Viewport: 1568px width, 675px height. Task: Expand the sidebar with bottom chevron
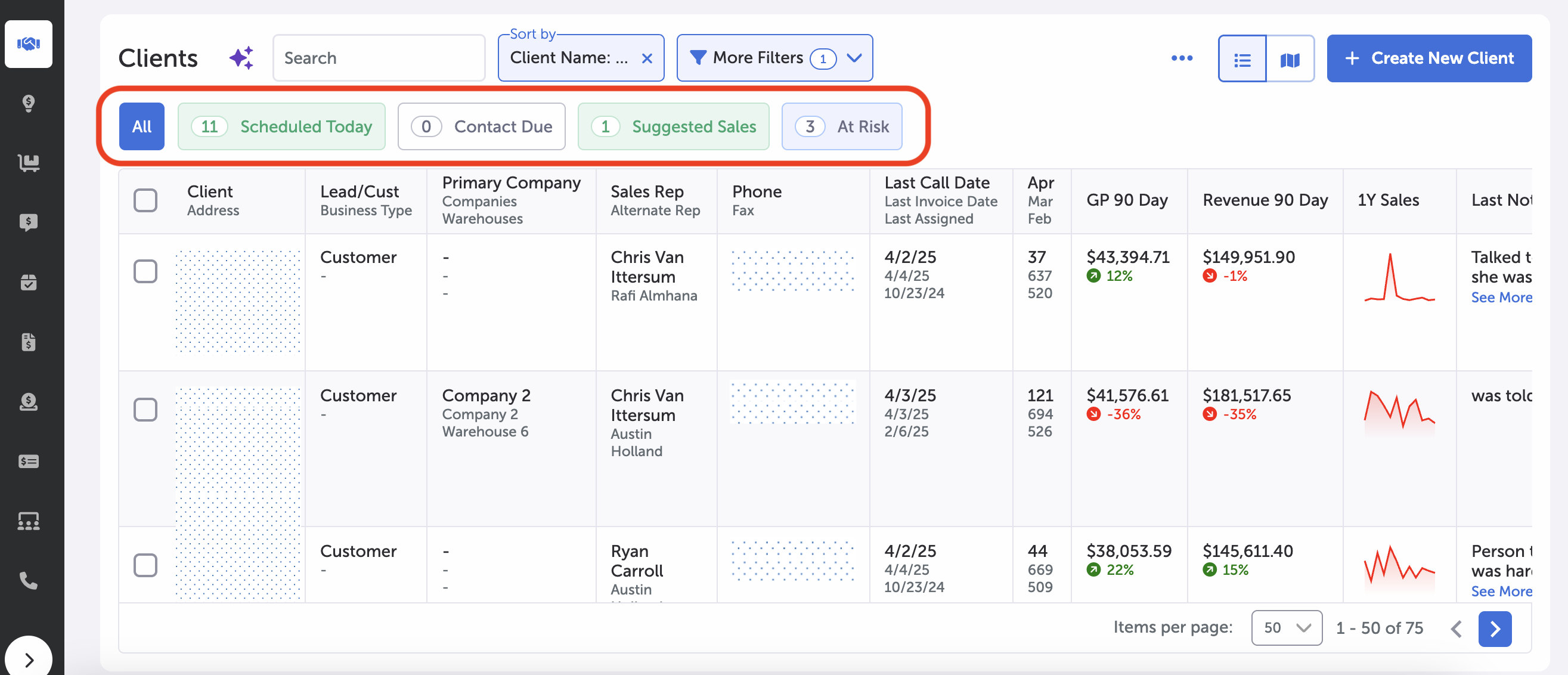point(29,659)
